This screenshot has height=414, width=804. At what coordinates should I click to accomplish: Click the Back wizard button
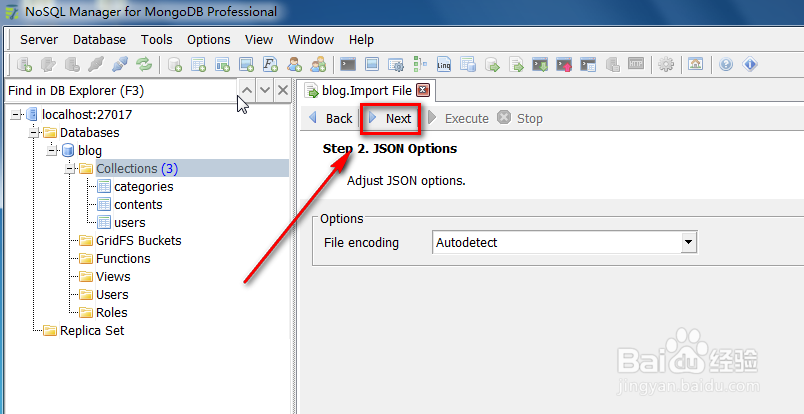point(331,119)
